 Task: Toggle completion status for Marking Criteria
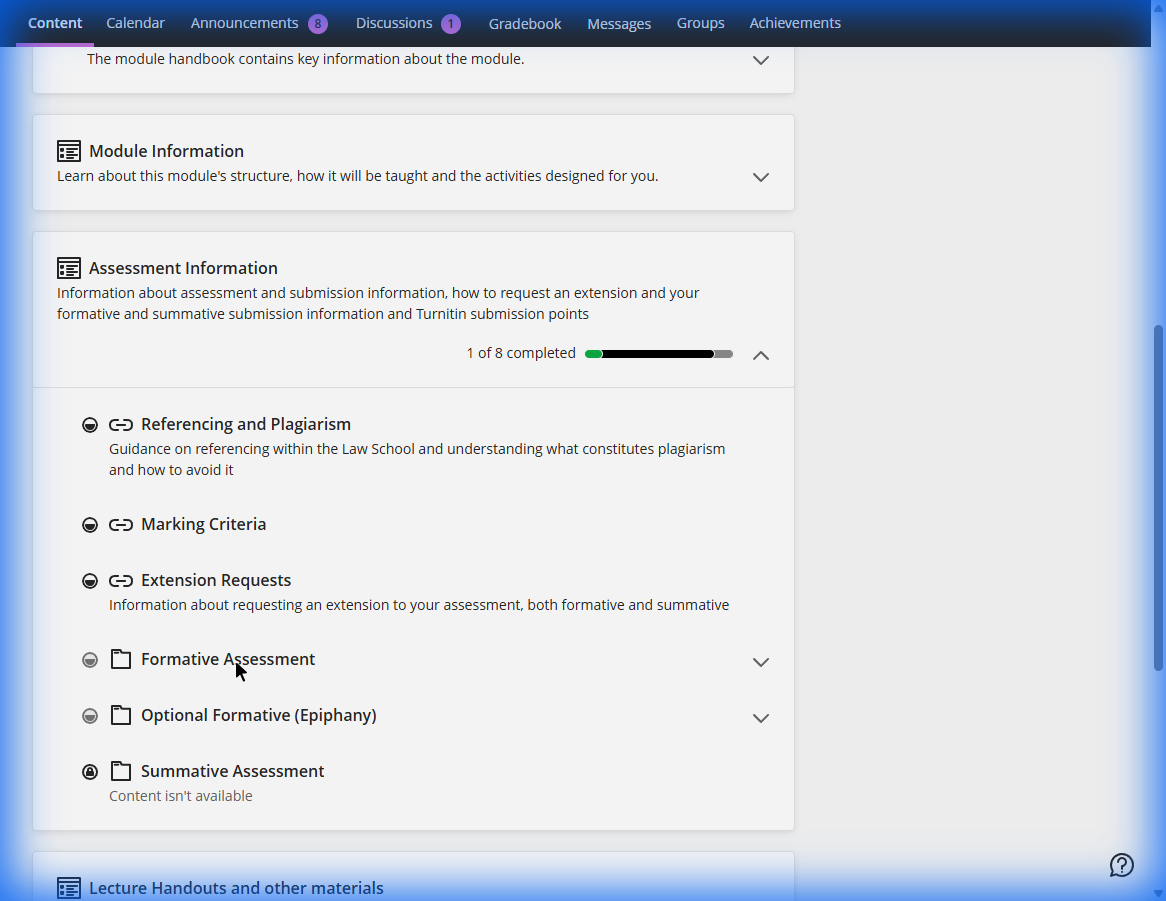tap(90, 524)
